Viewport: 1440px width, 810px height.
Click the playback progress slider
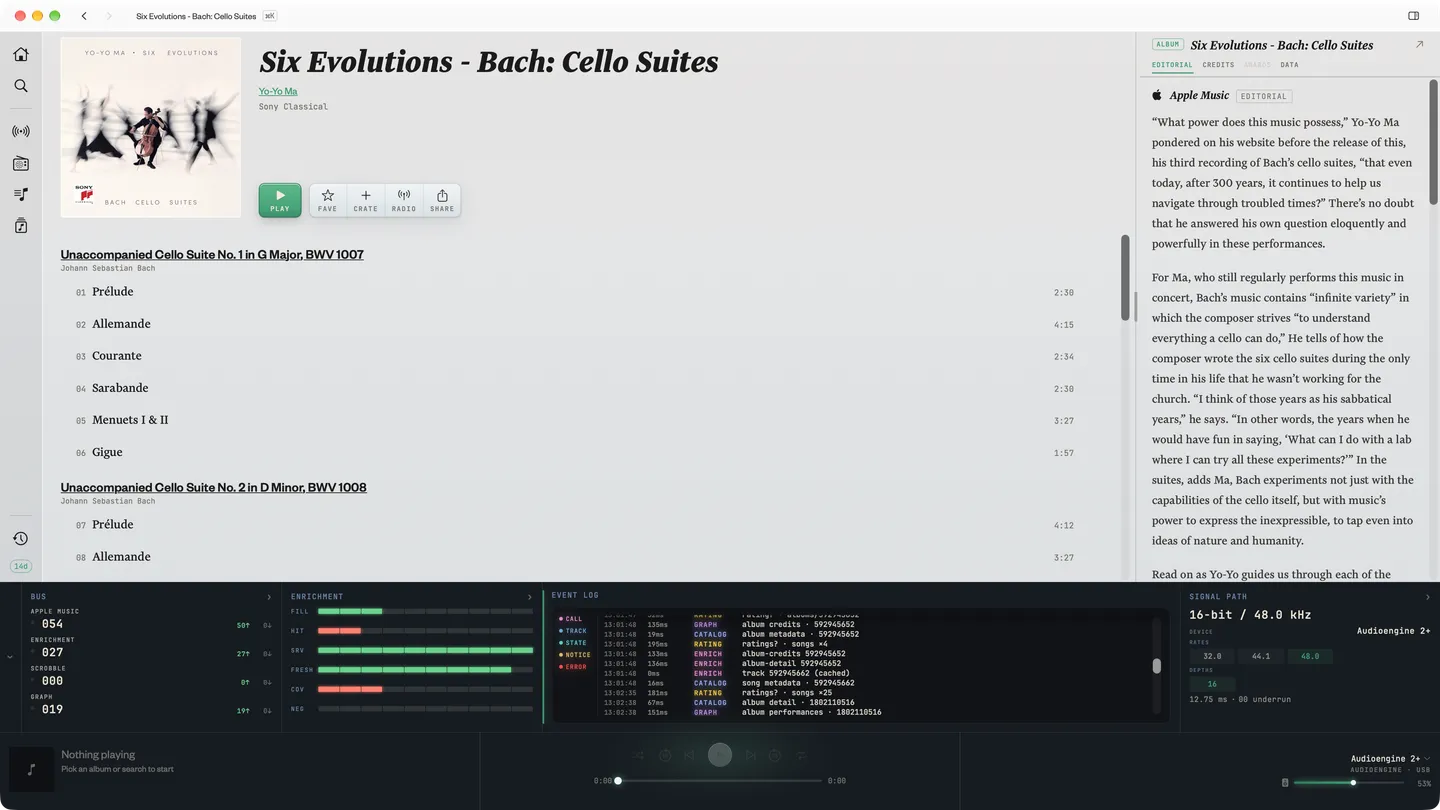[x=720, y=781]
